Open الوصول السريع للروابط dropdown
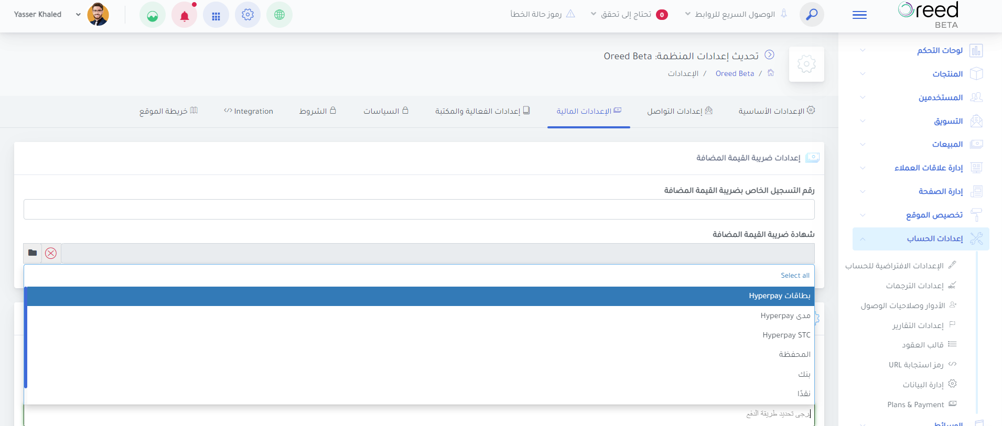The width and height of the screenshot is (1002, 426). (x=736, y=14)
